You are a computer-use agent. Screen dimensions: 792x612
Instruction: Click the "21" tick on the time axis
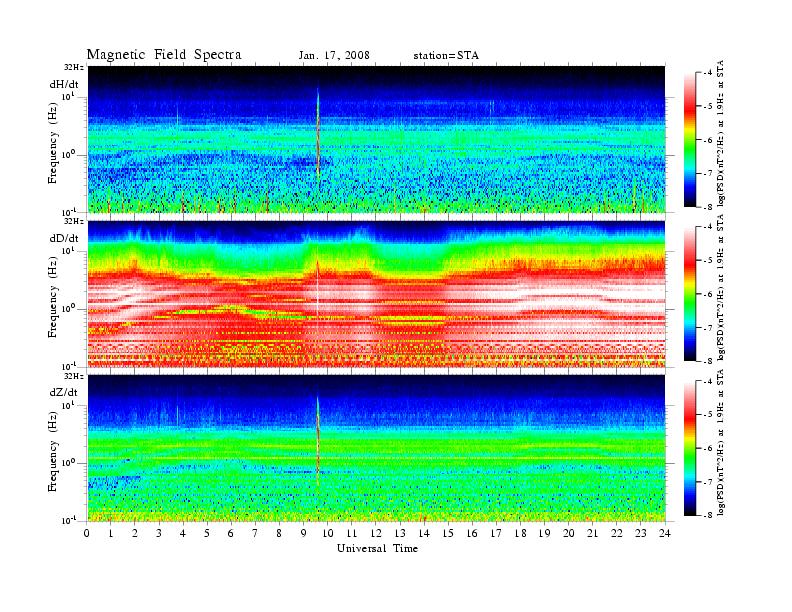coord(593,533)
